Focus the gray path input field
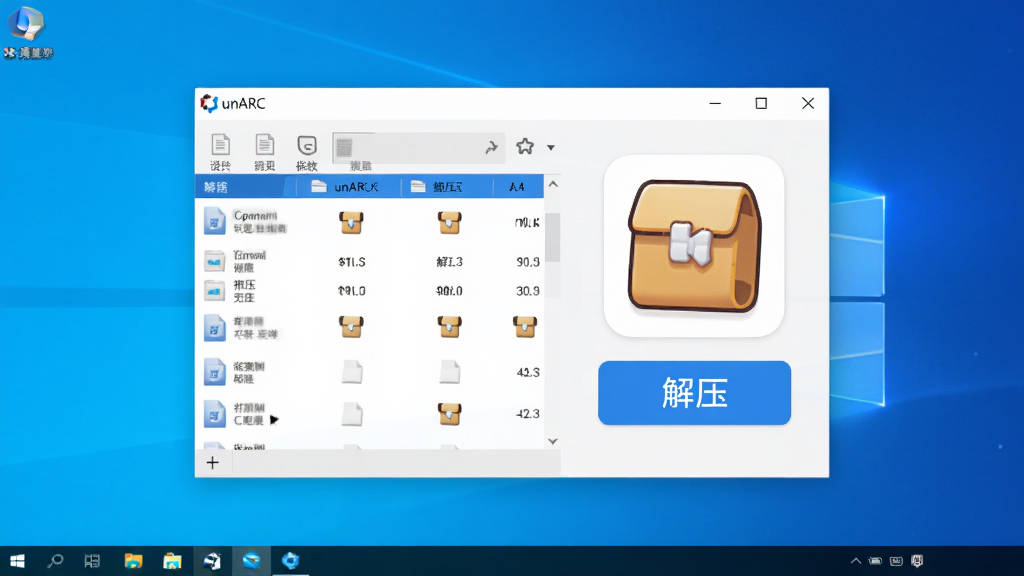The image size is (1024, 576). [418, 148]
